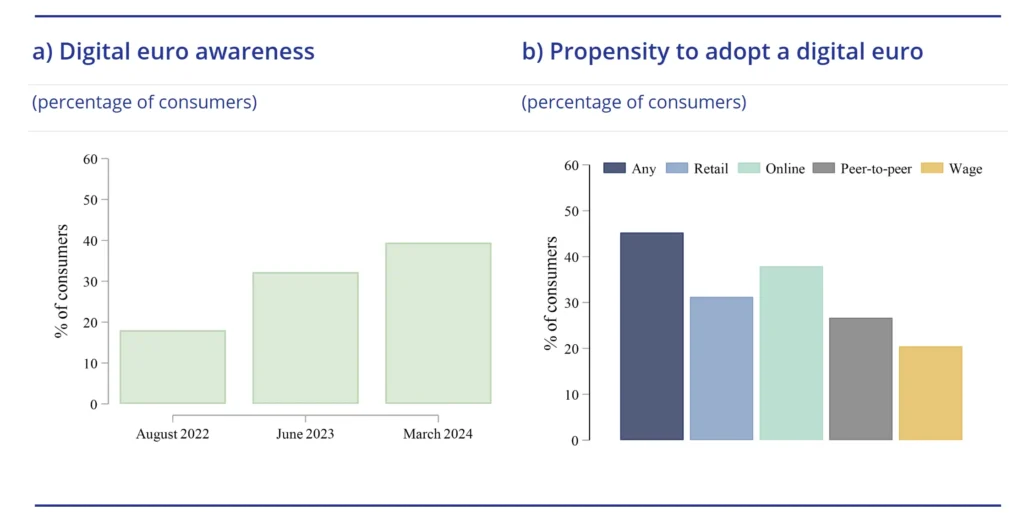The width and height of the screenshot is (1024, 520).
Task: Click the gray Peer-to-peer legend swatch
Action: coord(825,168)
